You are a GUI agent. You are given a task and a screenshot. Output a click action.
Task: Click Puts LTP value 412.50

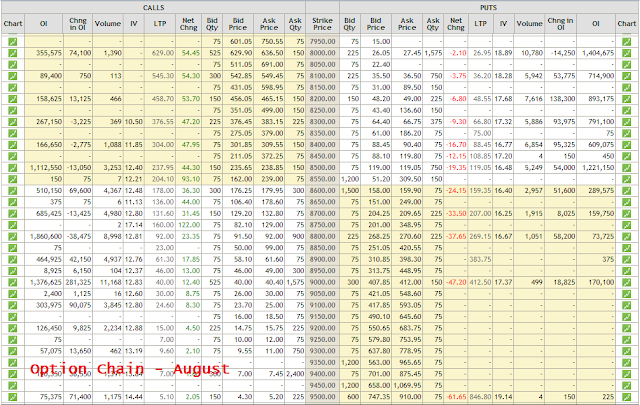480,282
